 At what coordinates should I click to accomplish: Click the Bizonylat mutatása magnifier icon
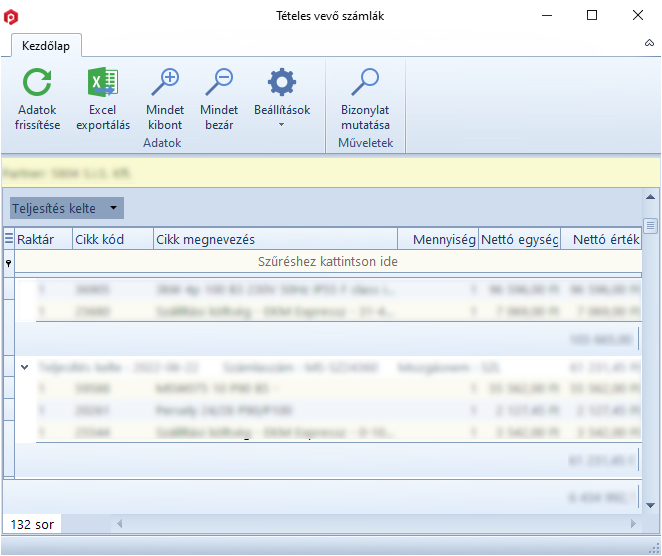pos(365,83)
